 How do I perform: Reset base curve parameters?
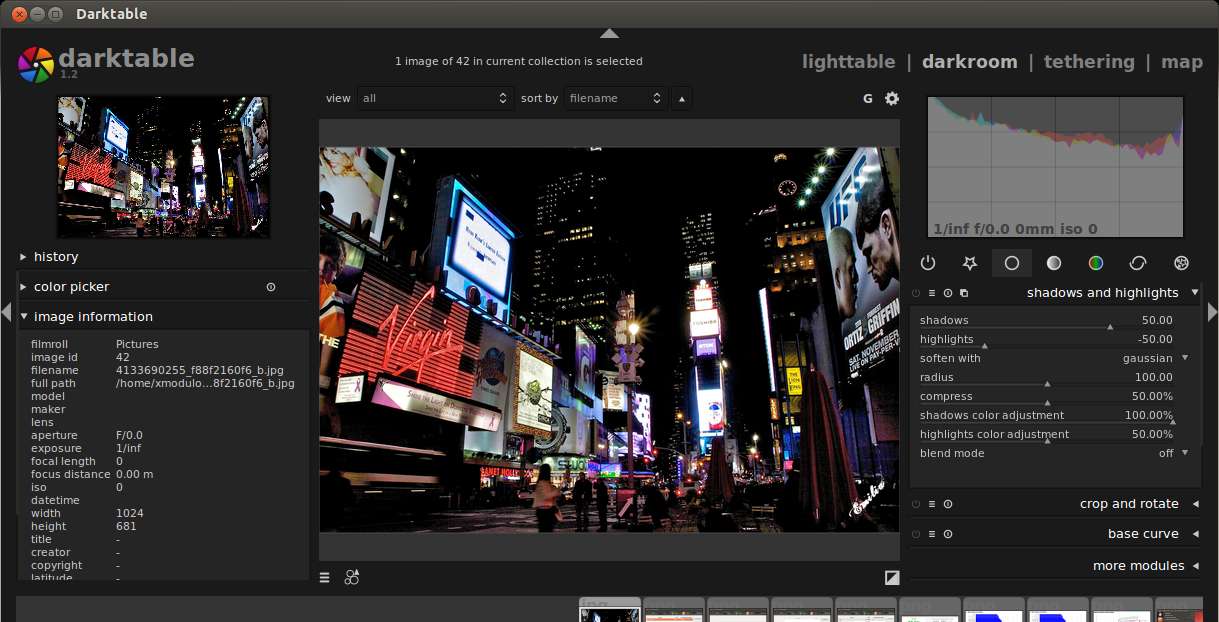[x=947, y=534]
